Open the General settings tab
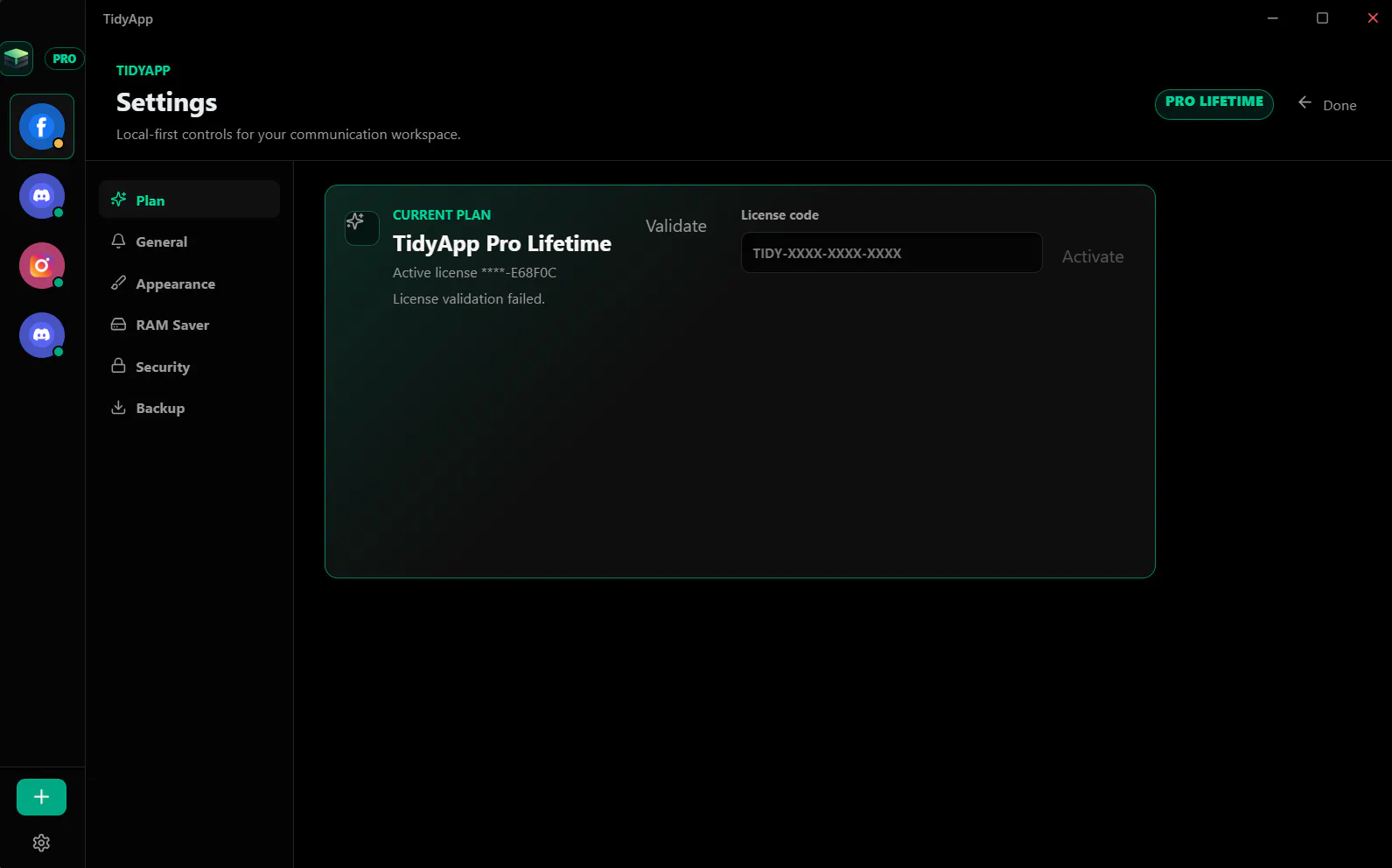This screenshot has height=868, width=1392. tap(189, 241)
